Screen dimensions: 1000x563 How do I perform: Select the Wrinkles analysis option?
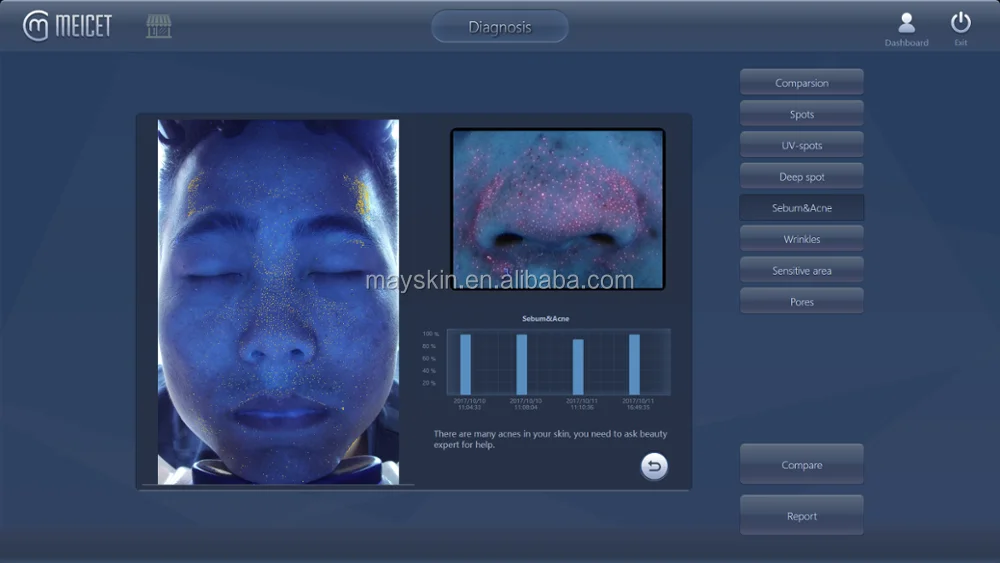(802, 238)
